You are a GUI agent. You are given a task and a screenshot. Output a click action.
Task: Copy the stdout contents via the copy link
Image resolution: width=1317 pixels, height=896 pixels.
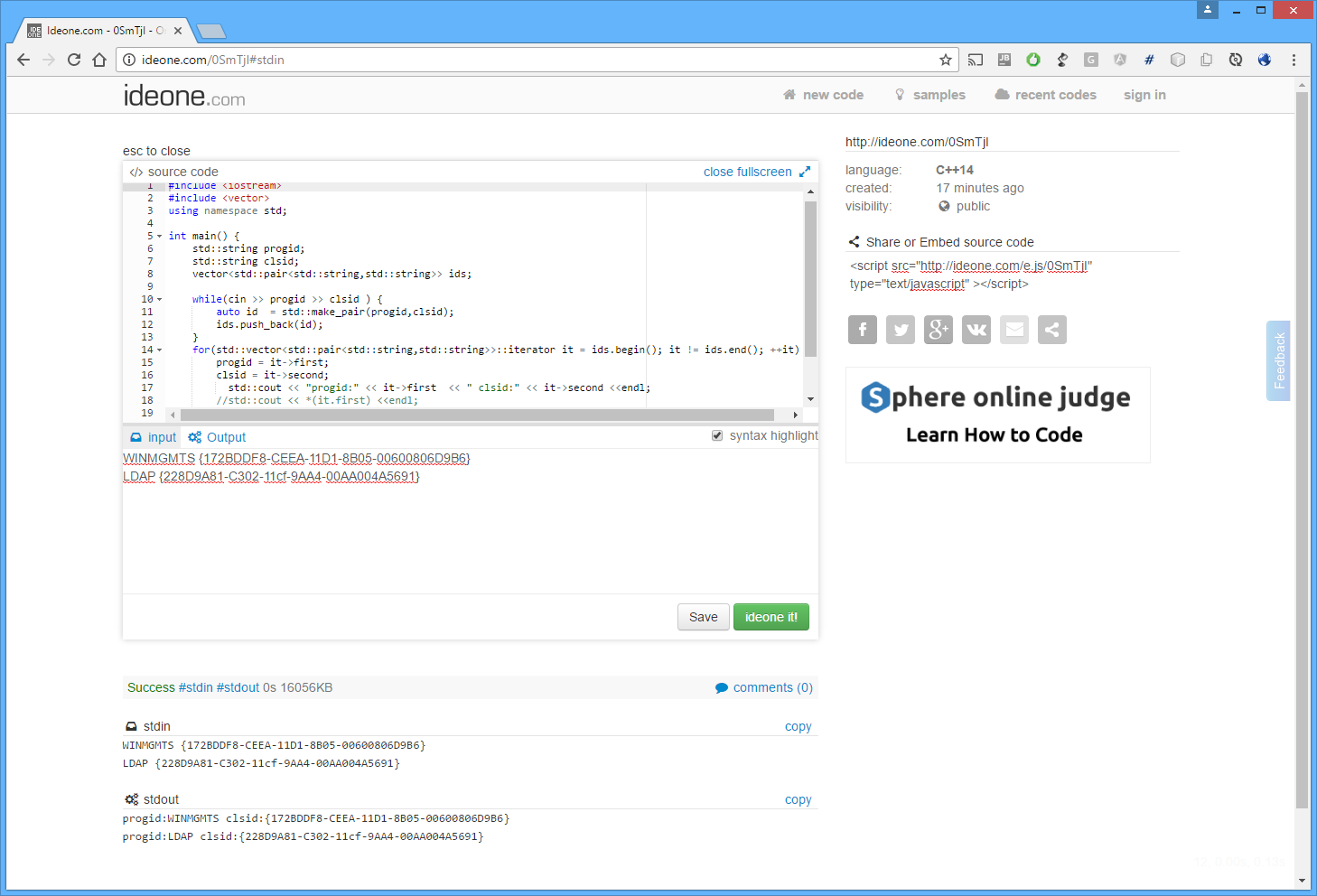click(x=798, y=799)
